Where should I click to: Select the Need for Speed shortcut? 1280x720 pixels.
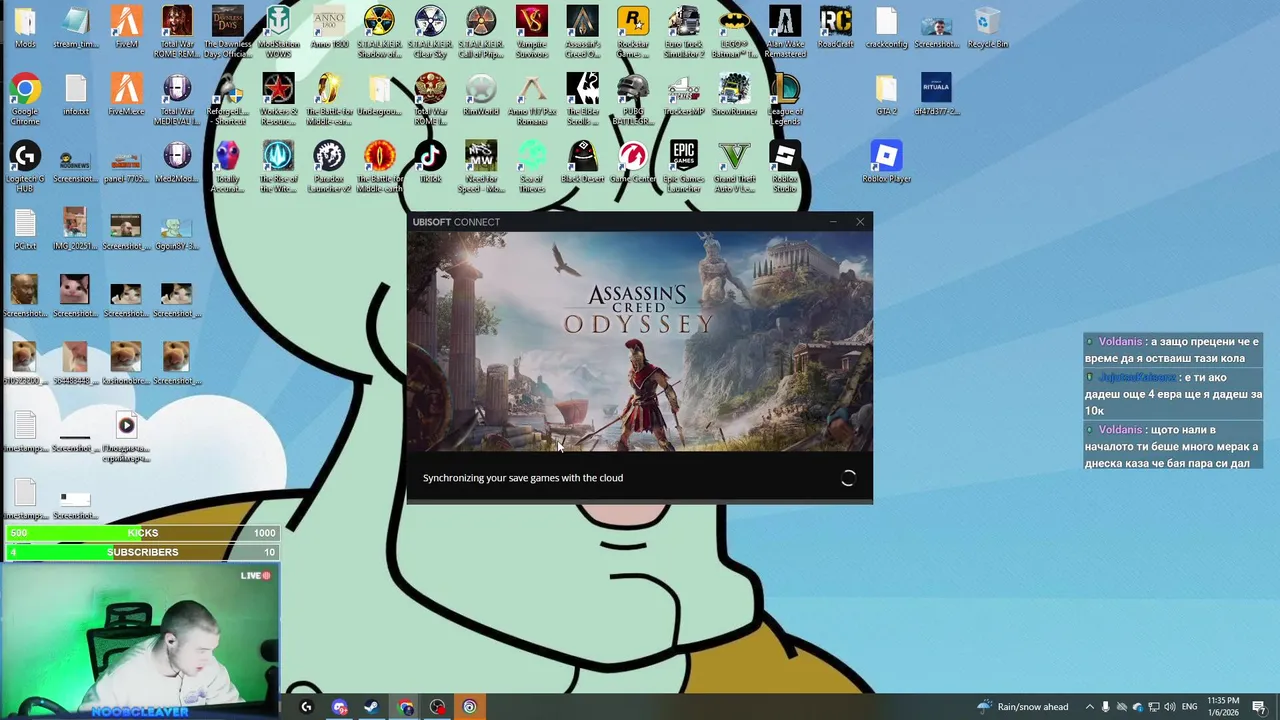(x=481, y=167)
